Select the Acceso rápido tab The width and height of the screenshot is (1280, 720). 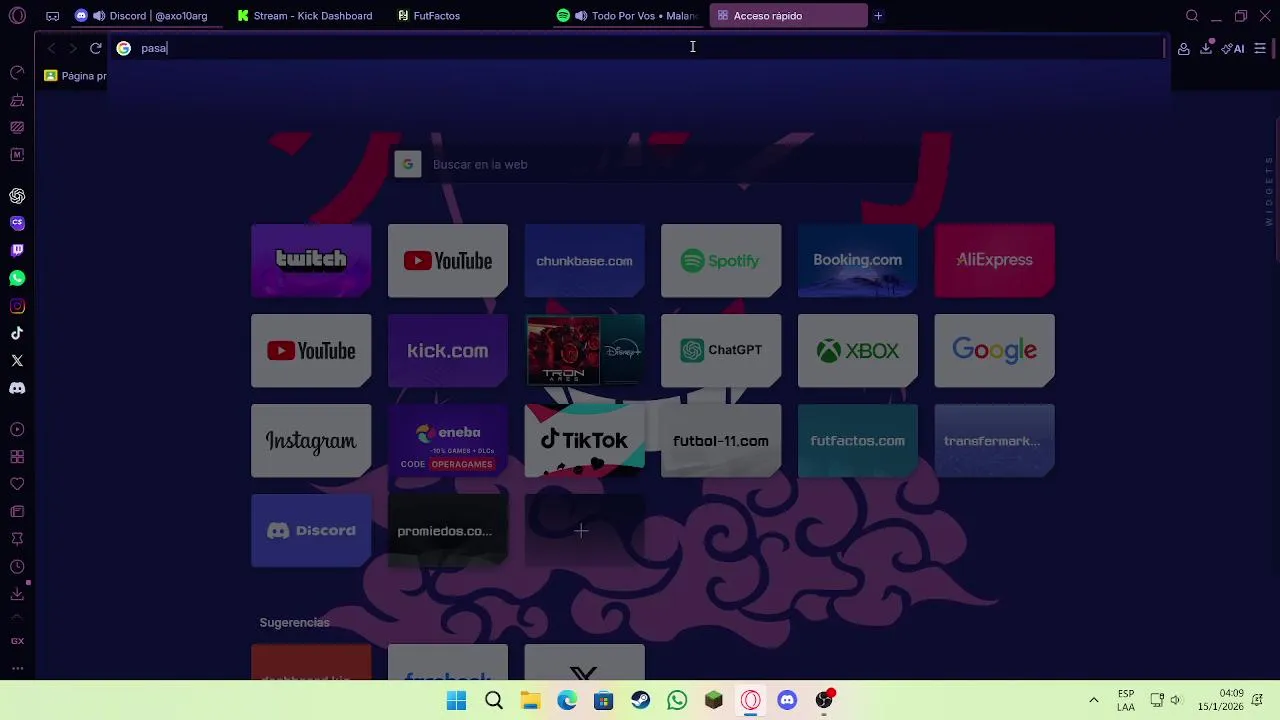coord(789,16)
